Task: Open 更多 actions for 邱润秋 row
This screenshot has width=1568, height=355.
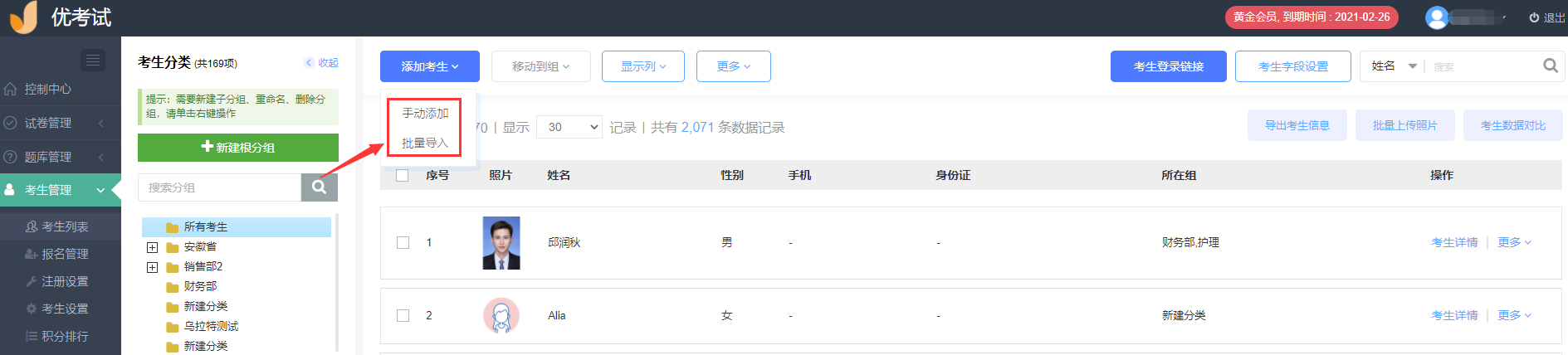Action: coord(1514,243)
